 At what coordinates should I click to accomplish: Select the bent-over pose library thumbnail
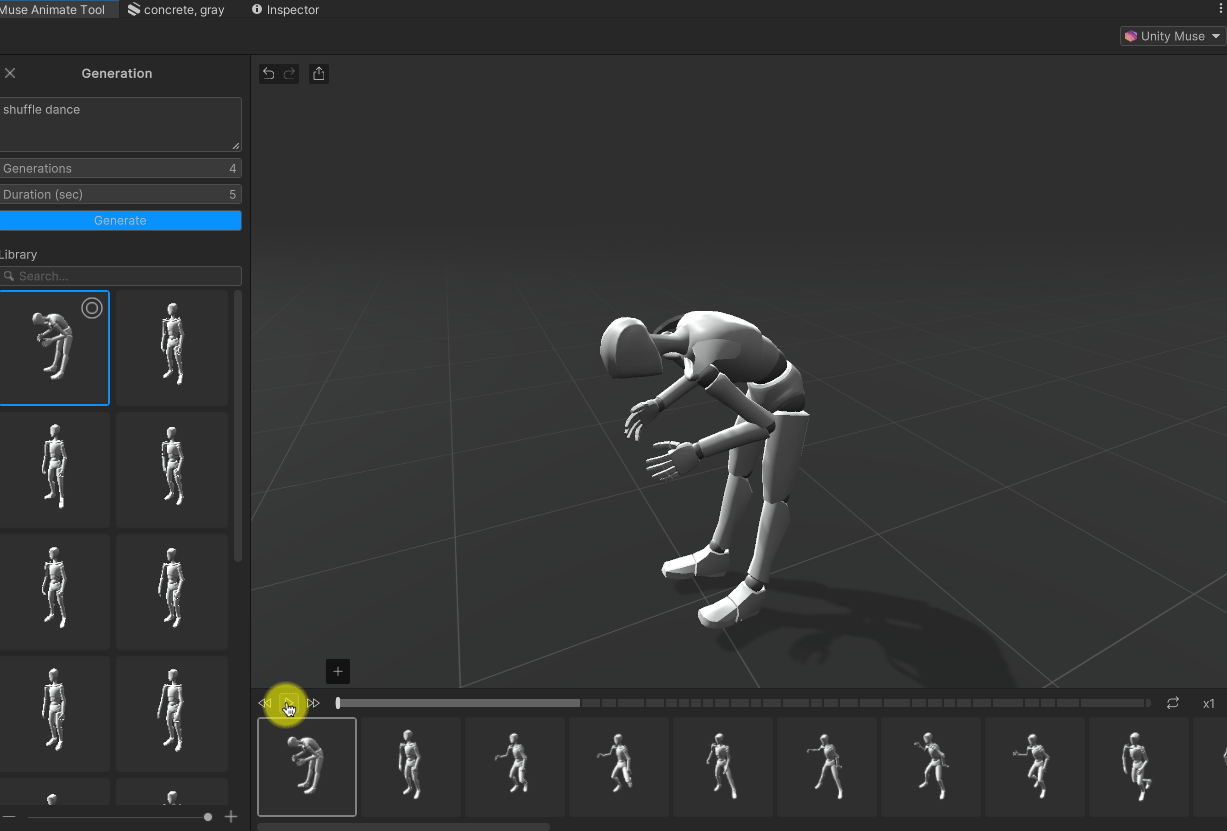click(x=54, y=347)
